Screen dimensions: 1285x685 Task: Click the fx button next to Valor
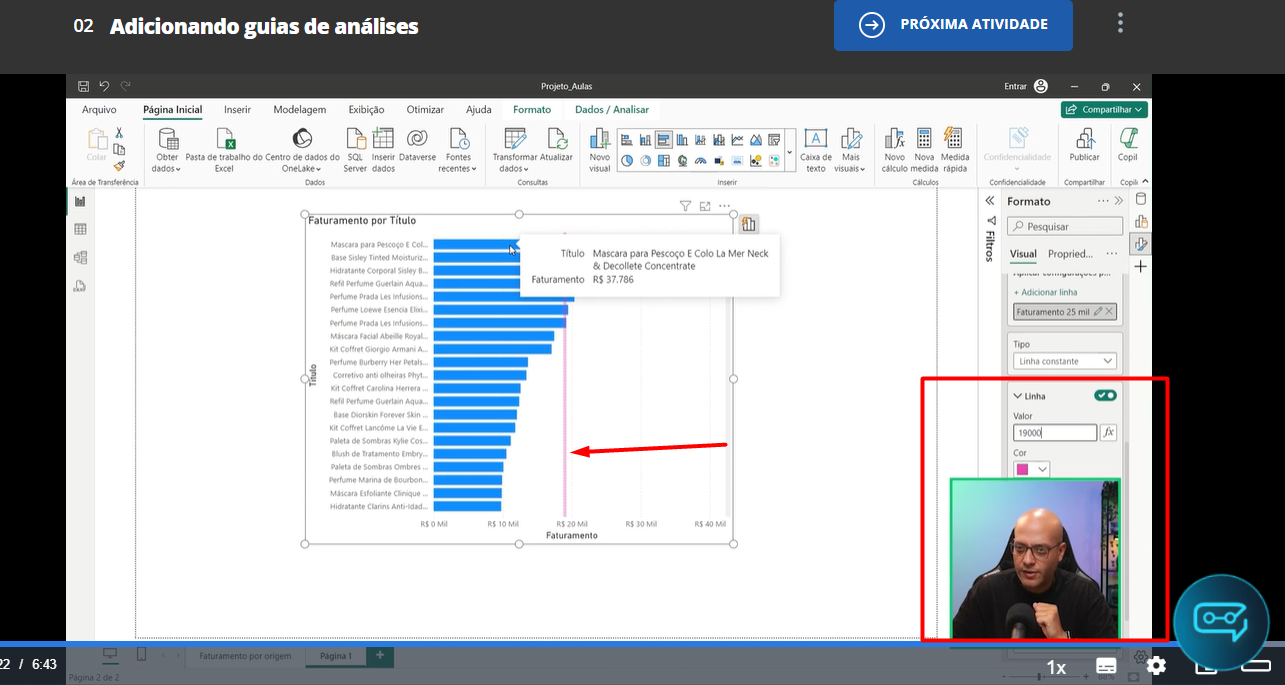click(1108, 432)
